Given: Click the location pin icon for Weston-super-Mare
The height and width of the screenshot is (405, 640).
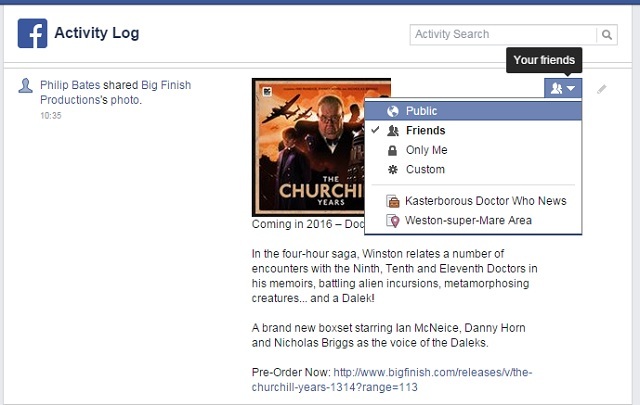Looking at the screenshot, I should tap(393, 220).
